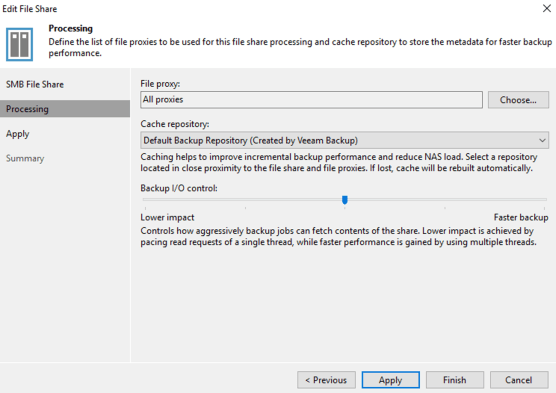Click the Processing heading text
Image resolution: width=556 pixels, height=393 pixels.
coord(71,28)
